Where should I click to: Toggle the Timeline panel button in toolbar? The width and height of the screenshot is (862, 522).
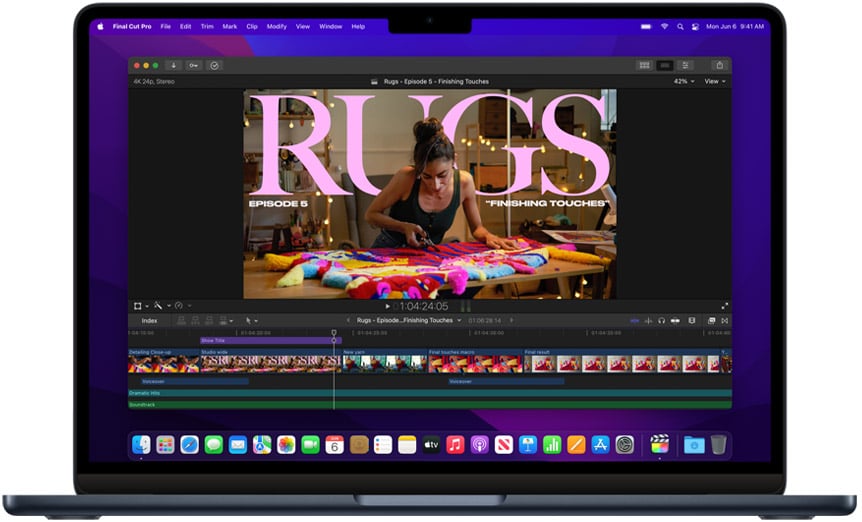(x=665, y=65)
